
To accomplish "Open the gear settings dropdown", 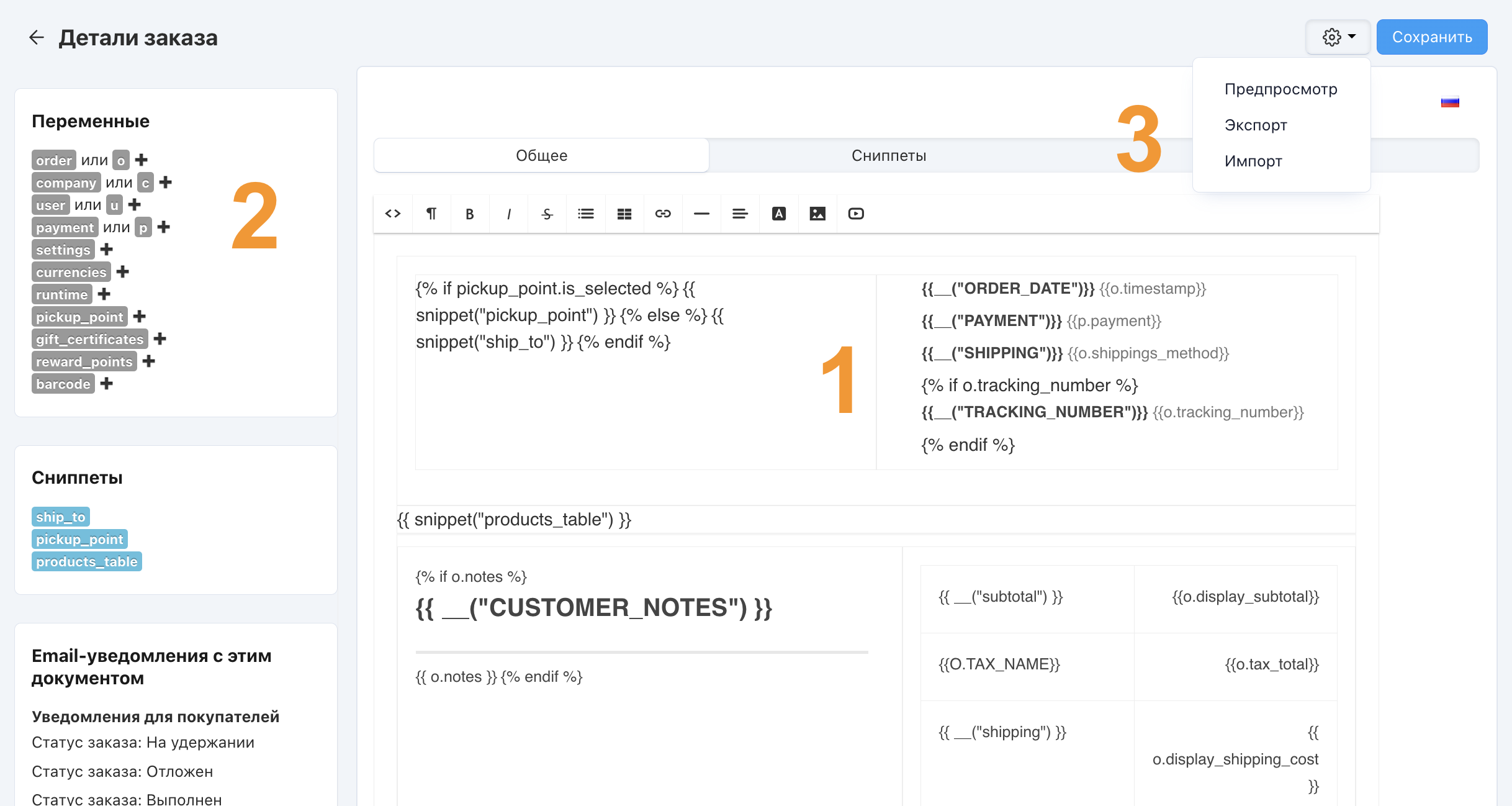I will [1338, 37].
